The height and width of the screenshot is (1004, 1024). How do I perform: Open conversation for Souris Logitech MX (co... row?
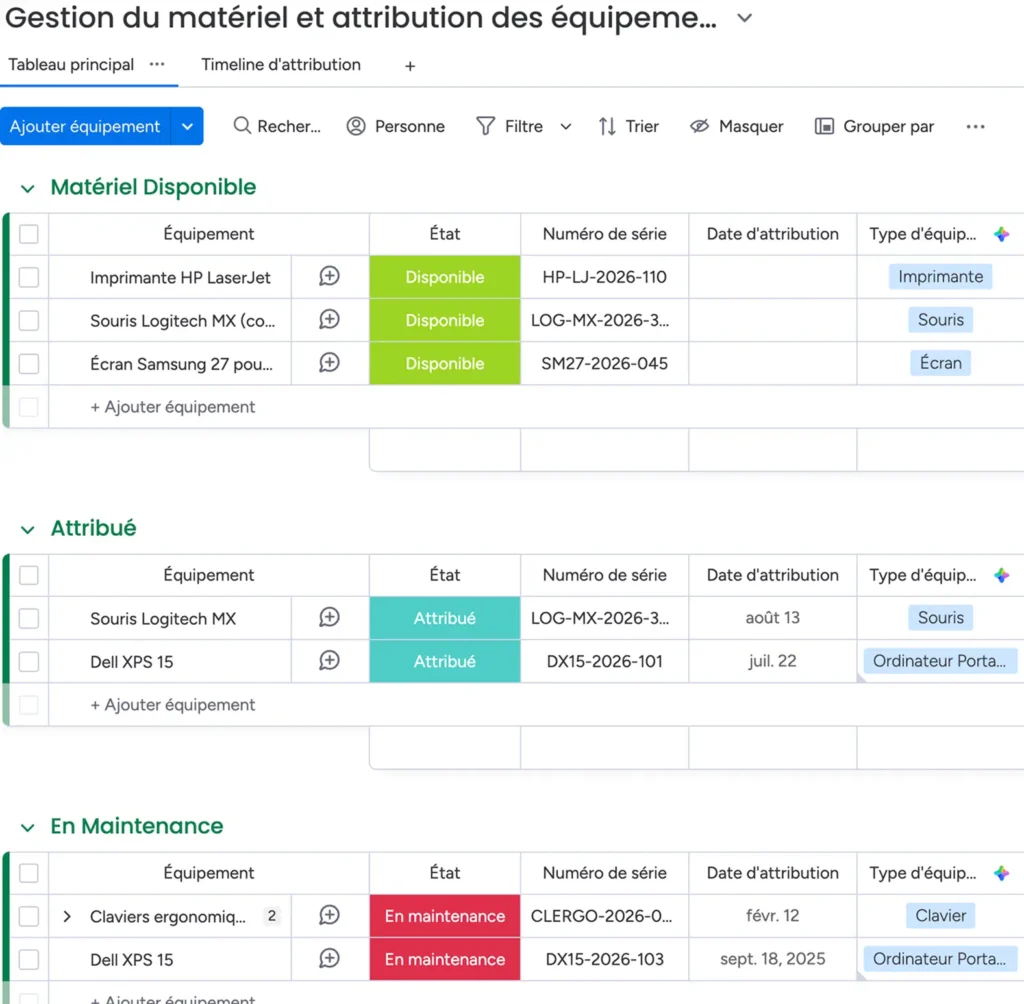pos(329,319)
